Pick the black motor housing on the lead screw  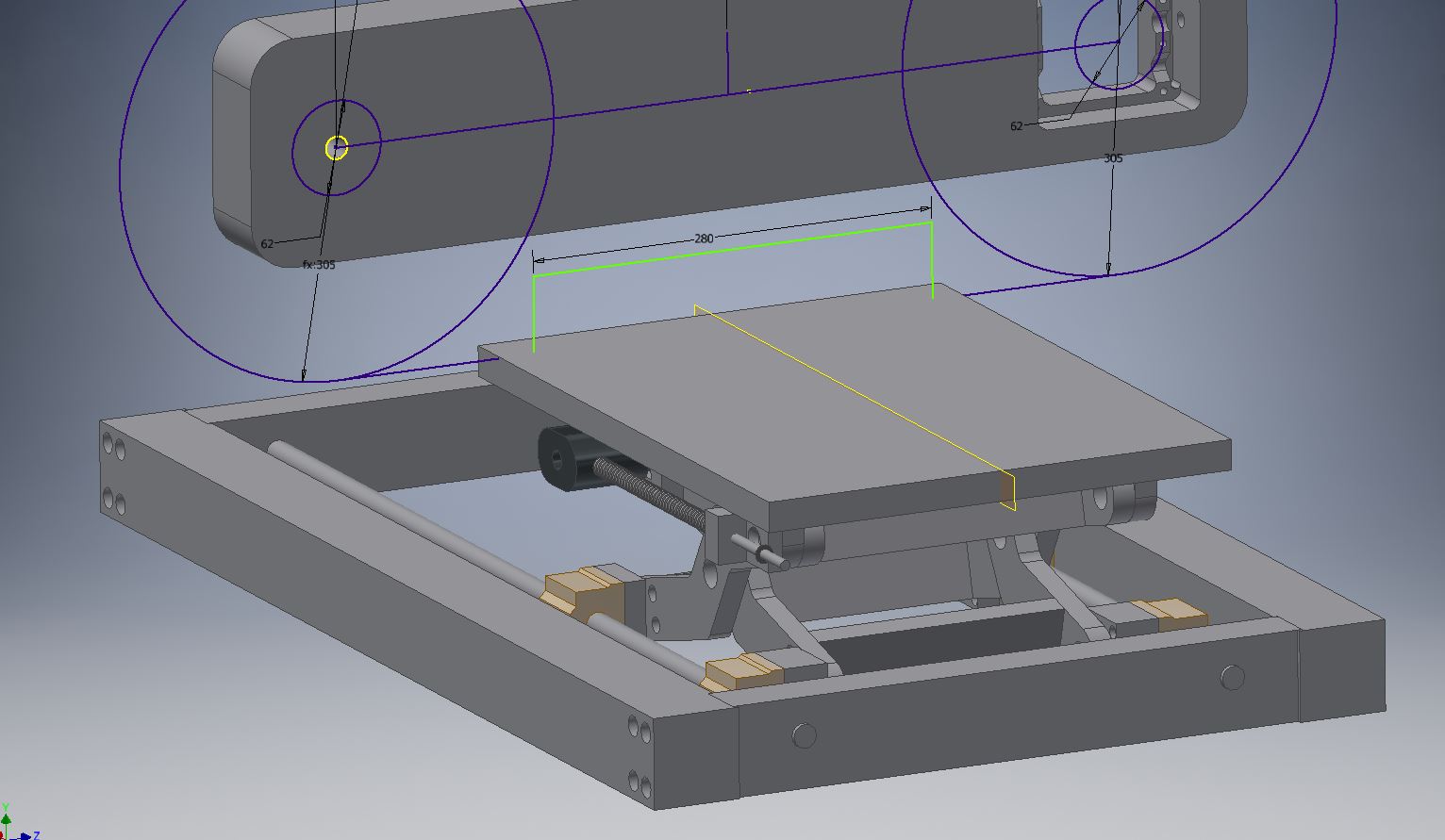point(570,459)
